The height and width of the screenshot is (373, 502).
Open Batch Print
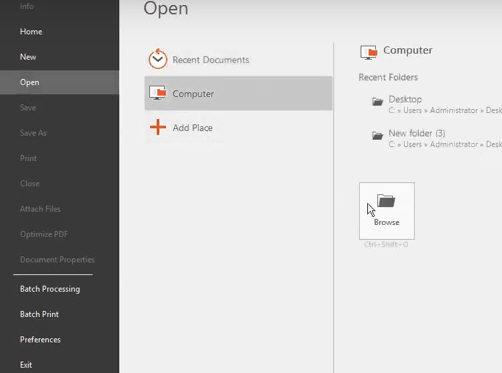39,314
